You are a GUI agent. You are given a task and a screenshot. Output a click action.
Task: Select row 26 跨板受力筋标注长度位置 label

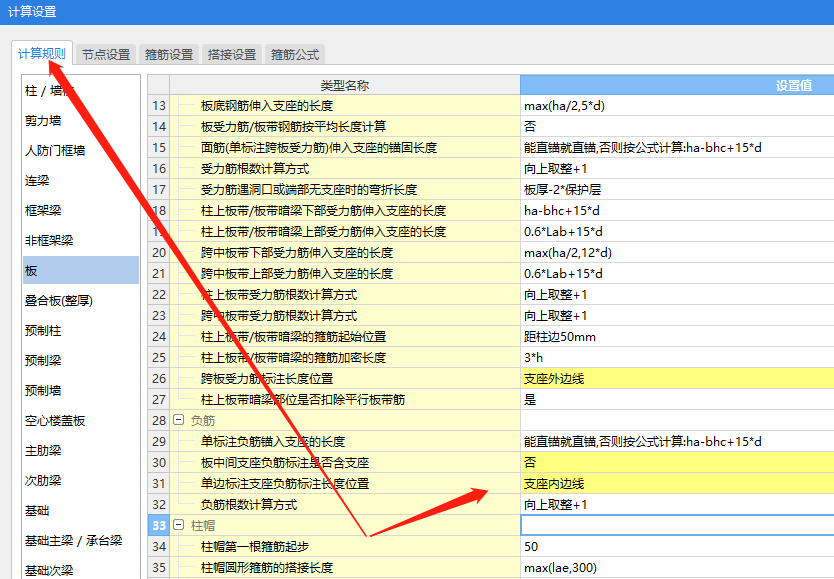pos(266,379)
